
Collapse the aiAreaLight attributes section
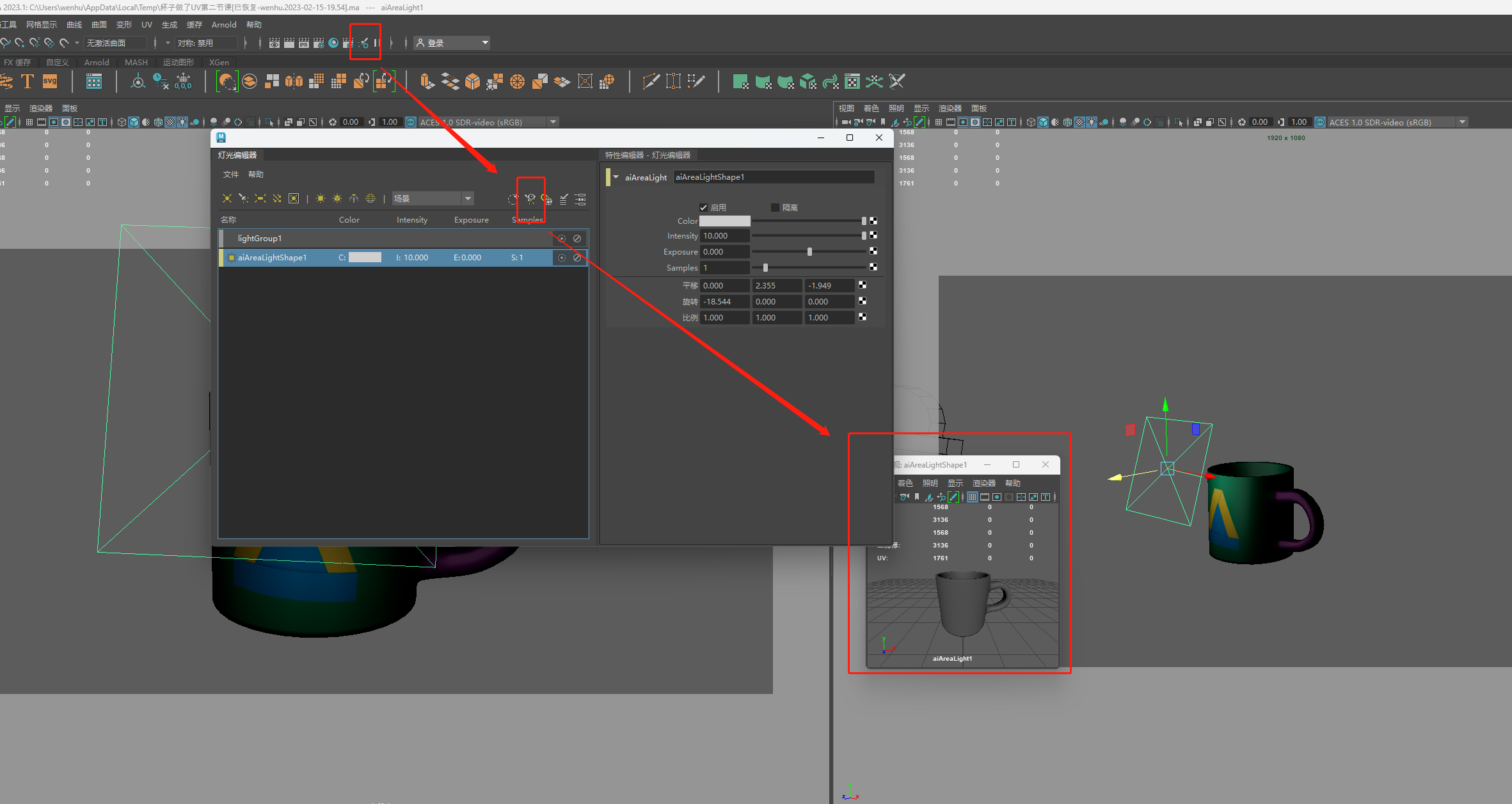click(x=616, y=177)
